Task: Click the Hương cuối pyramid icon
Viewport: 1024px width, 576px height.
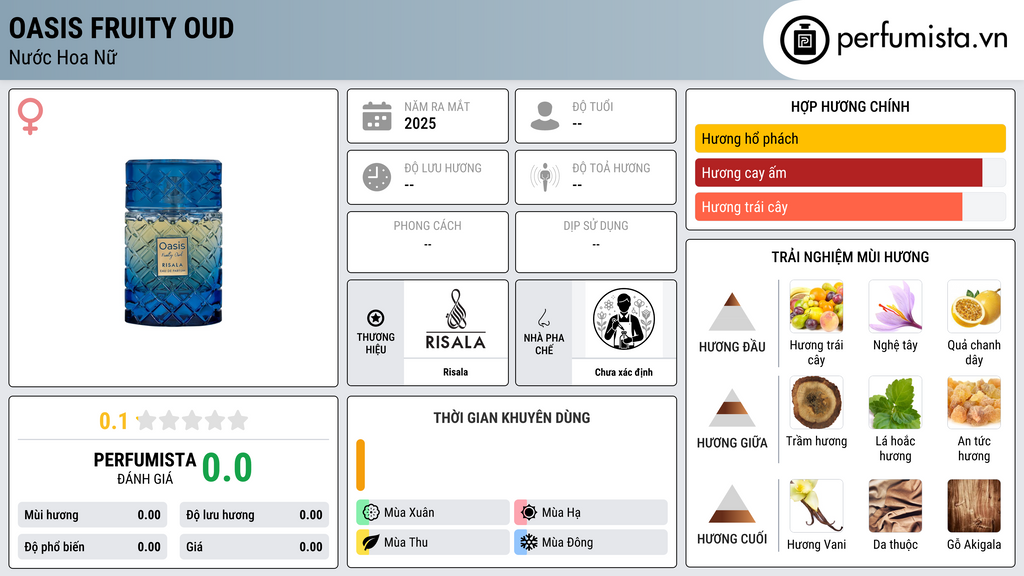Action: coord(732,504)
